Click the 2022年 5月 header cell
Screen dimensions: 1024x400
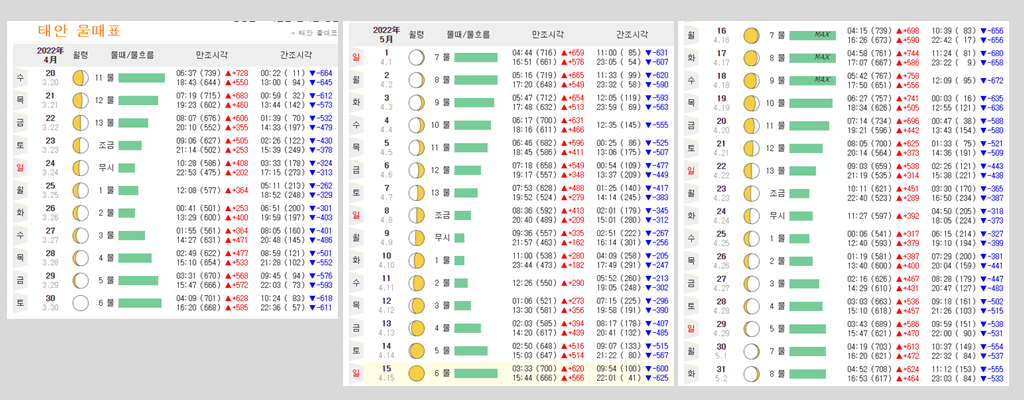(386, 34)
